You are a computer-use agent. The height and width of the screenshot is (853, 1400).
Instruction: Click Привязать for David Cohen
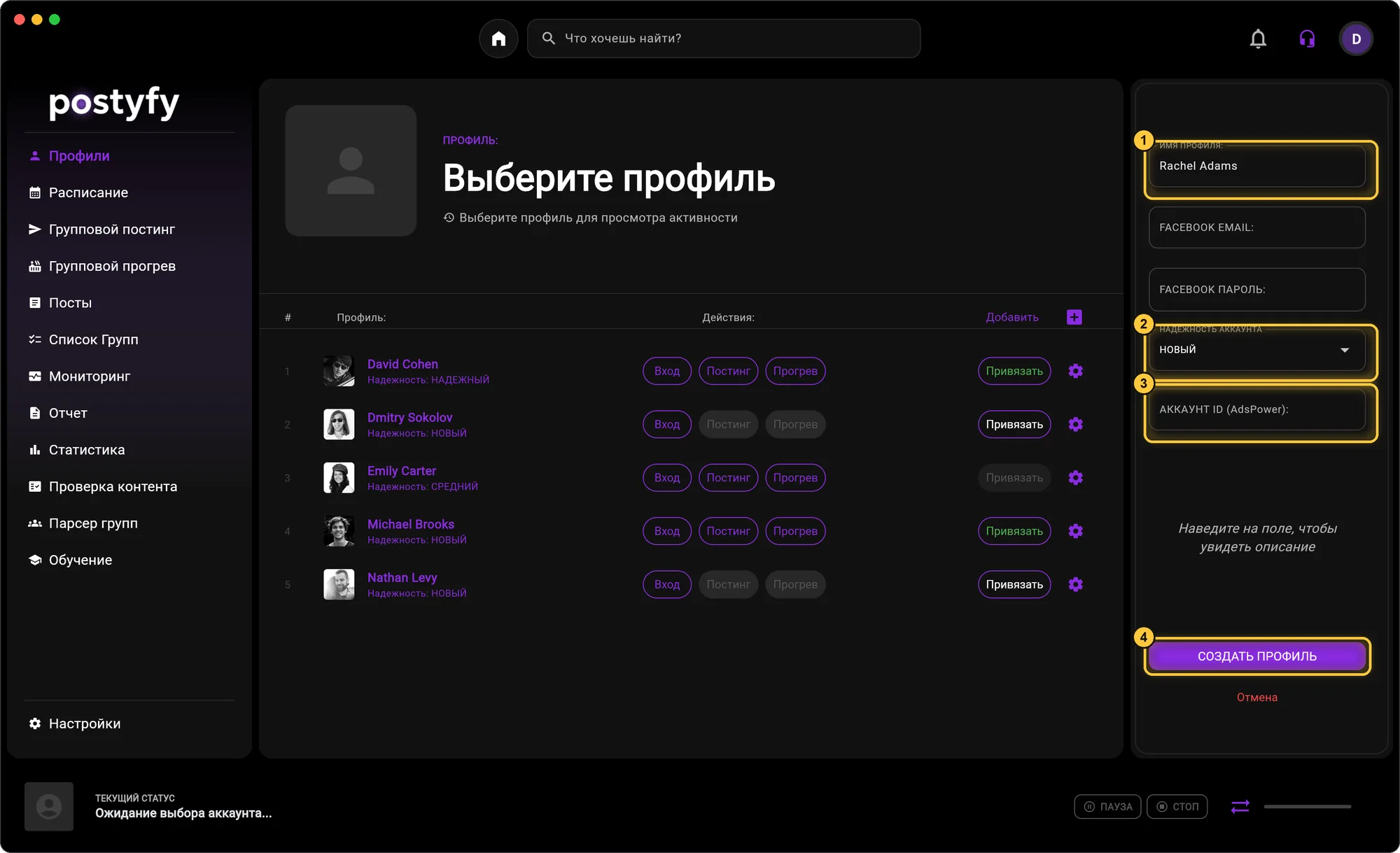coord(1014,371)
